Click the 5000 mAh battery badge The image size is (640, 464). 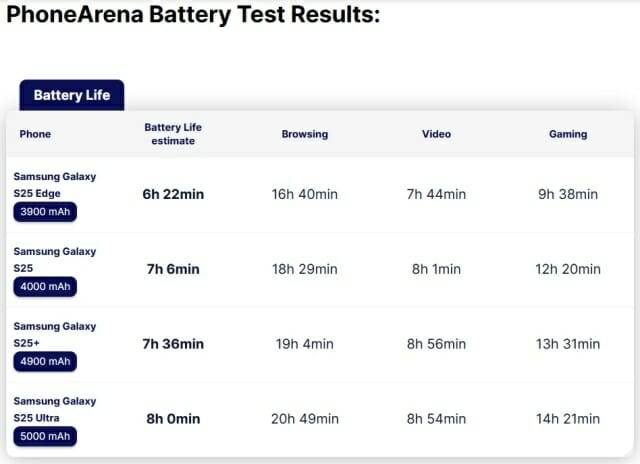(45, 437)
